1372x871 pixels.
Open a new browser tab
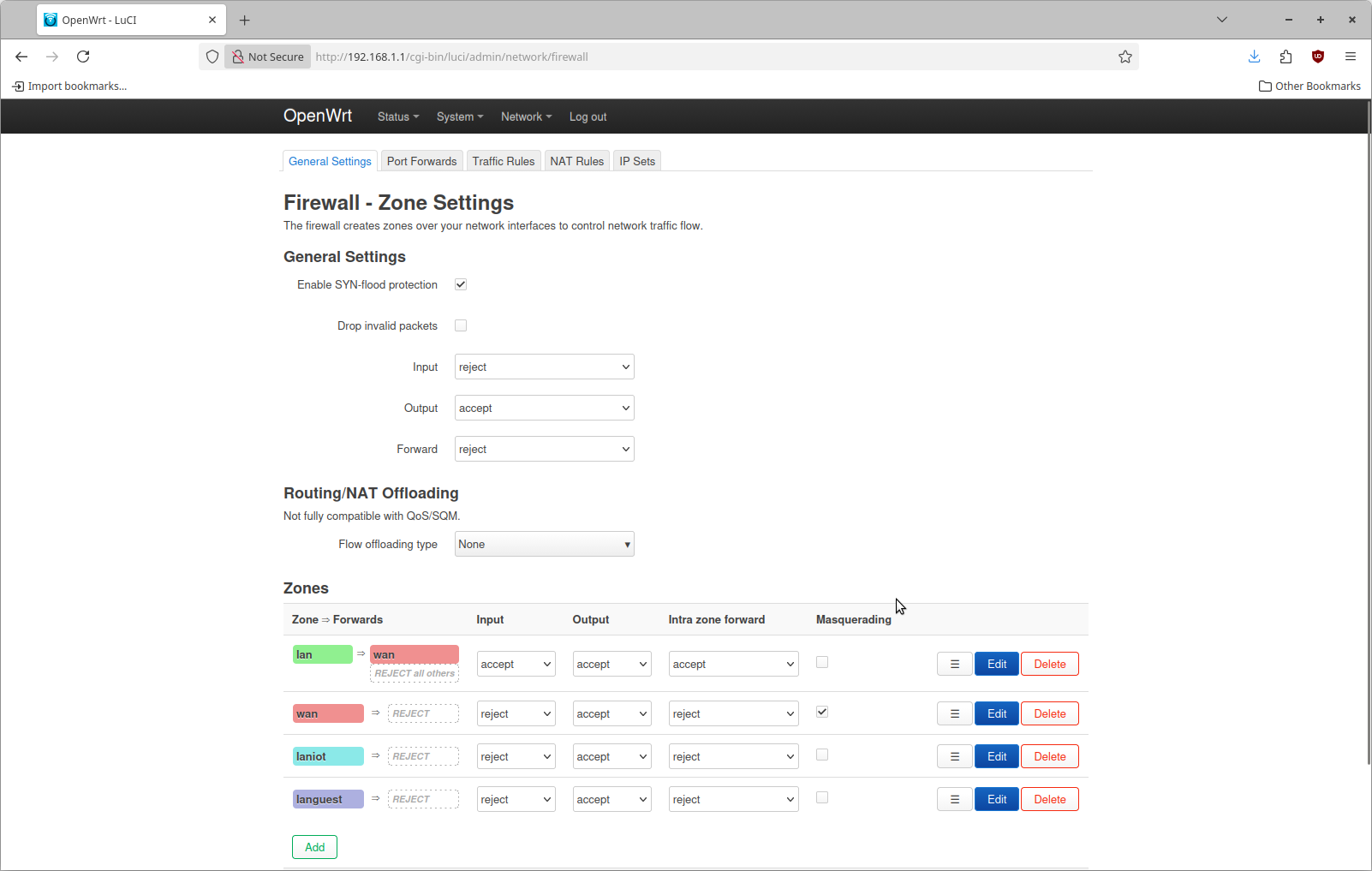[245, 20]
